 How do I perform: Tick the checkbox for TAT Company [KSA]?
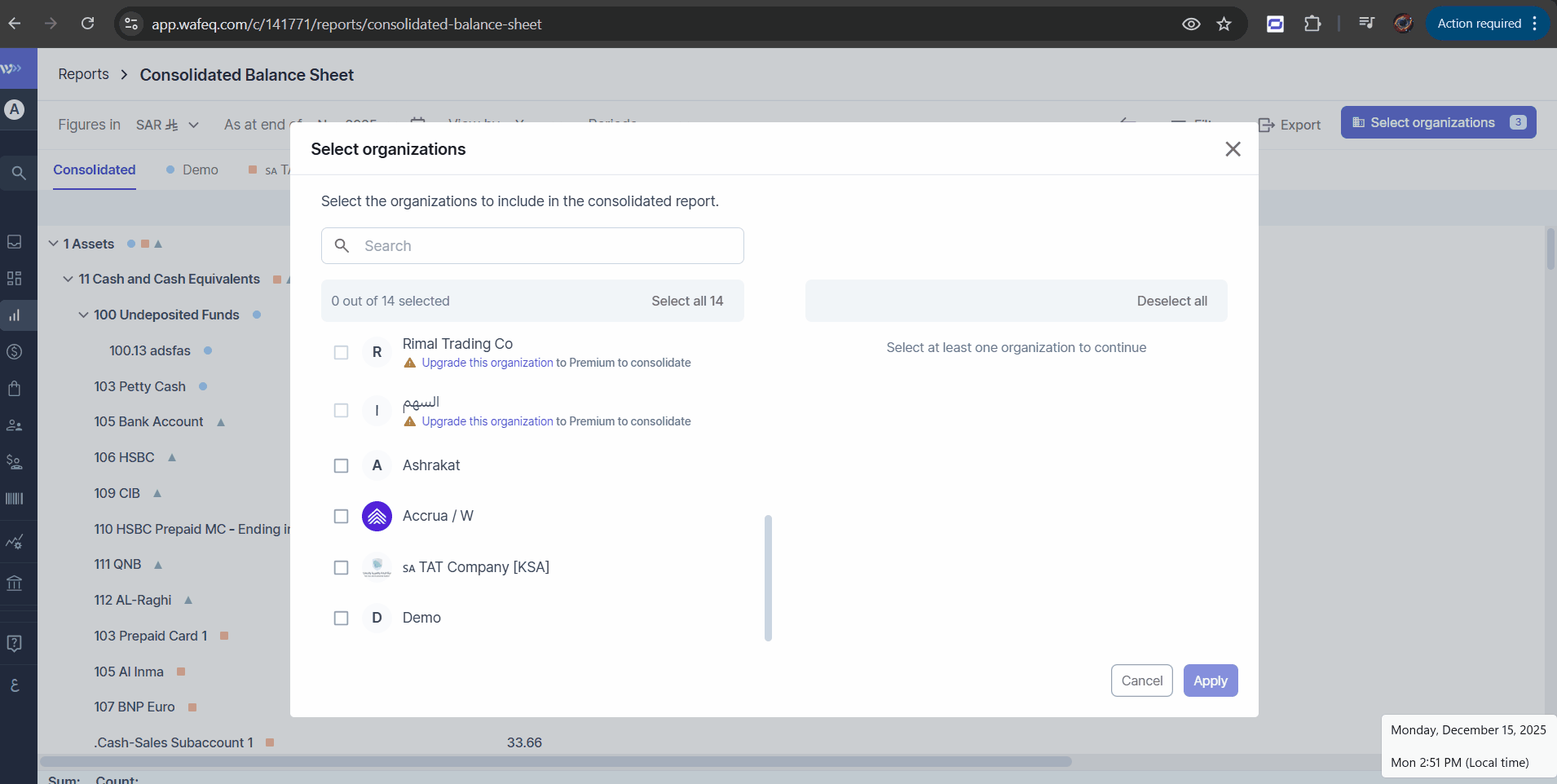pyautogui.click(x=342, y=568)
